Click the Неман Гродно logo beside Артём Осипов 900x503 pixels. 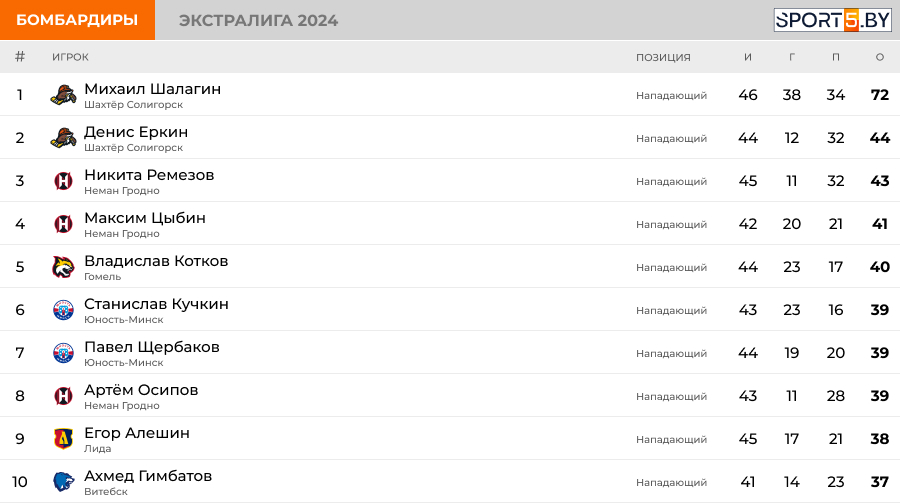click(63, 396)
